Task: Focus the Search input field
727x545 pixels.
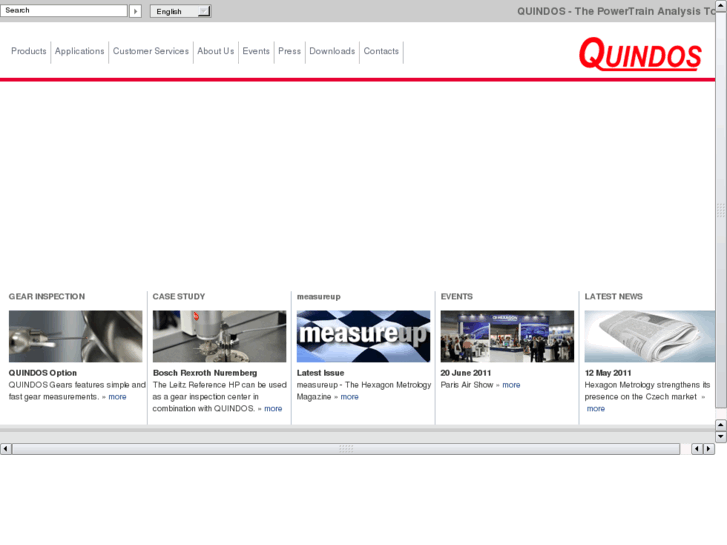Action: (64, 11)
